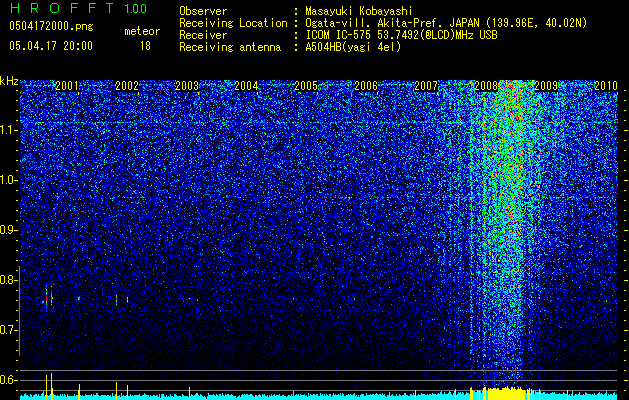Click receiver text ICOM IC-575 53.7492 MHz USB
This screenshot has width=629, height=400.
(x=401, y=35)
